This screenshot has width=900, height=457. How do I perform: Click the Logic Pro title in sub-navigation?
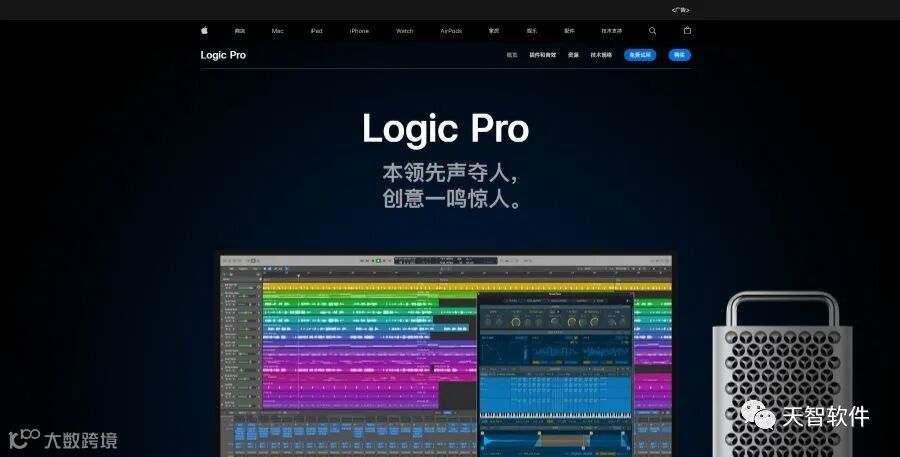(x=223, y=55)
